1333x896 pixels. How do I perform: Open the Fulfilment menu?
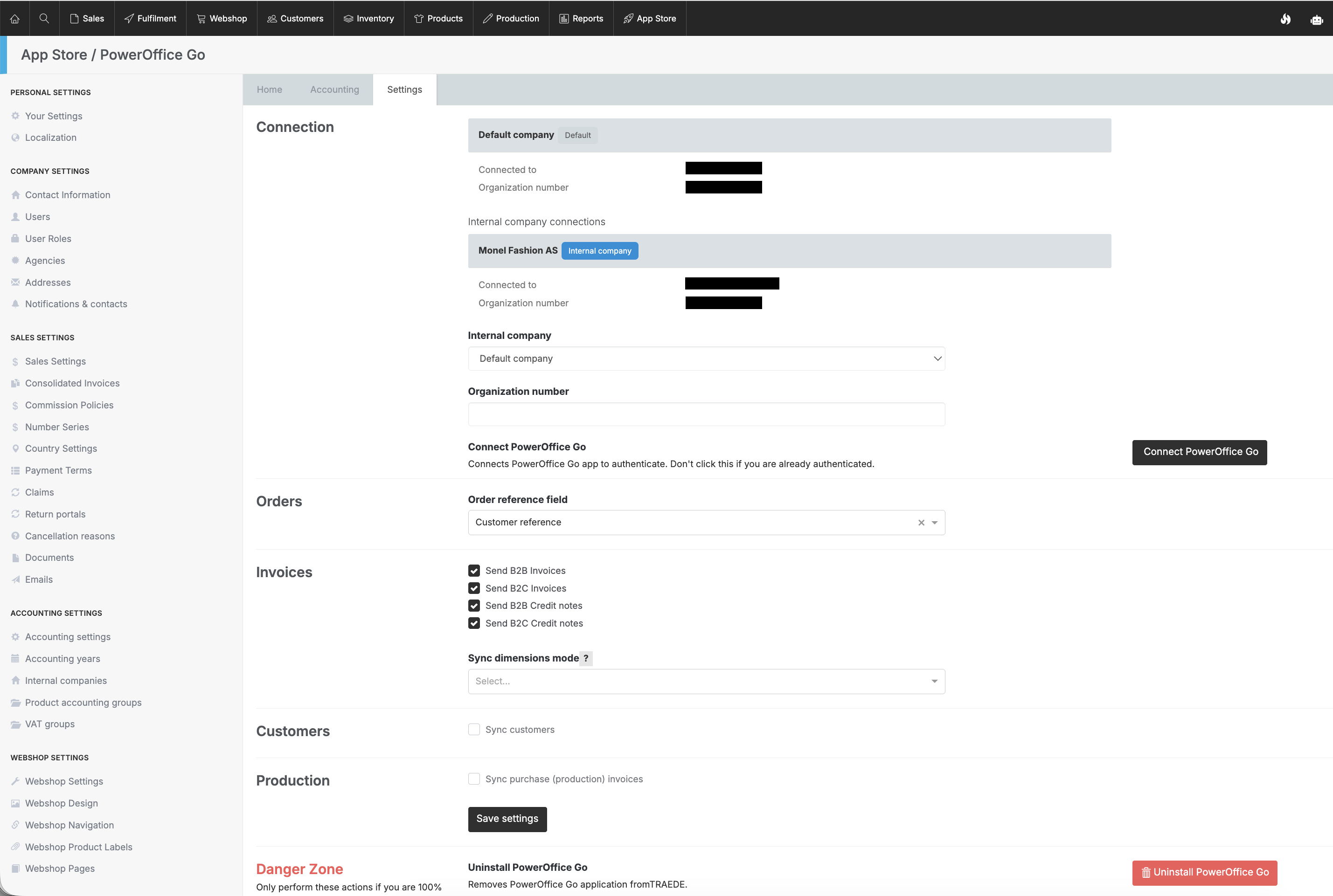150,19
